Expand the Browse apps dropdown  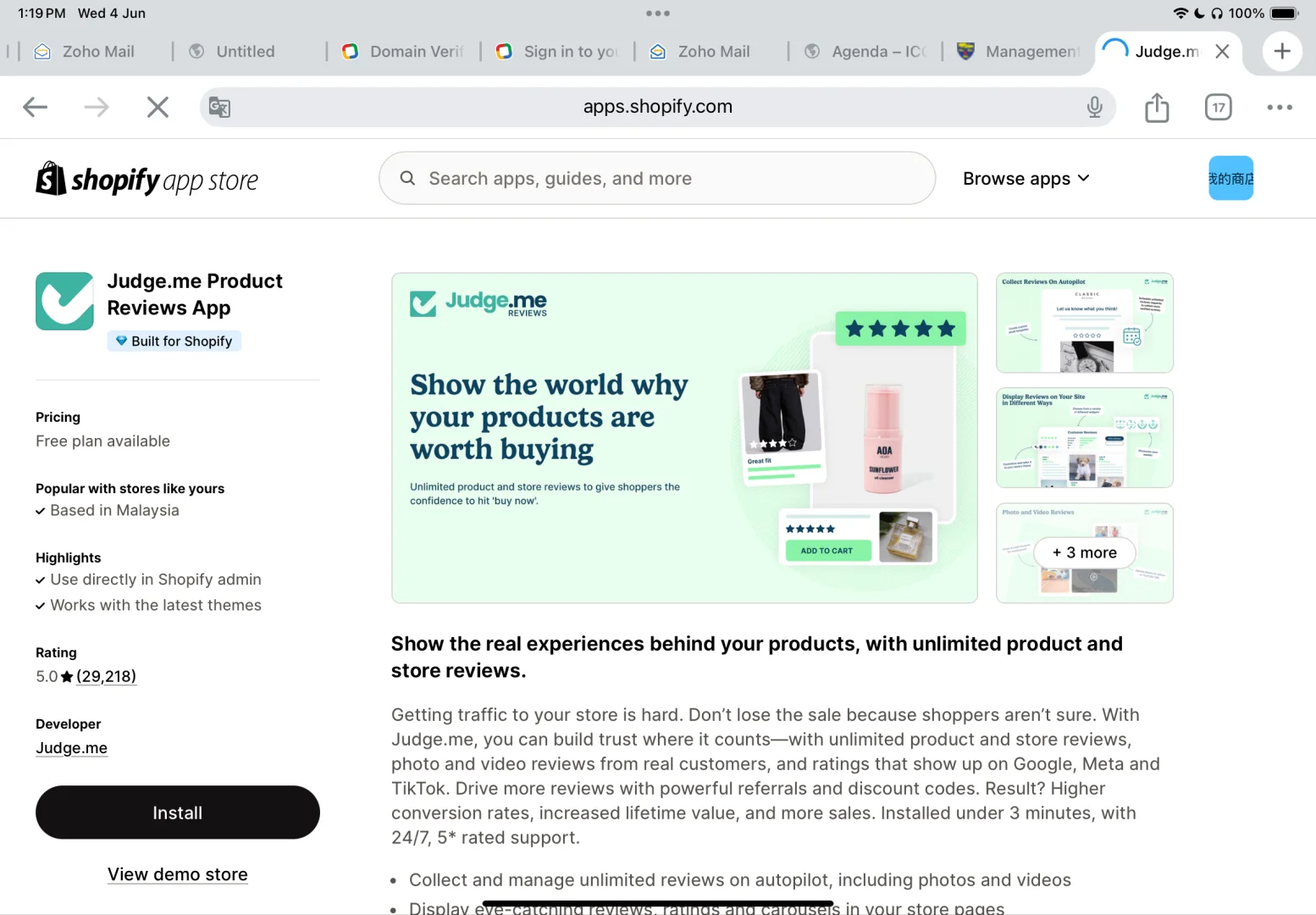(1026, 179)
